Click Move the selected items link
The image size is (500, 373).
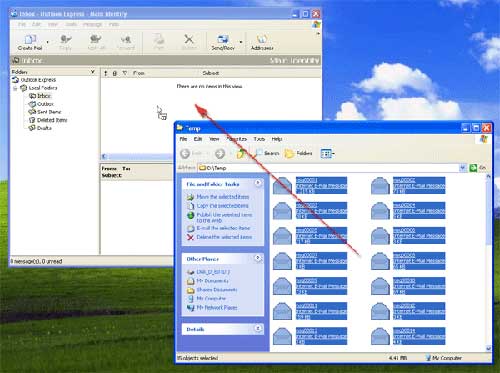click(223, 197)
